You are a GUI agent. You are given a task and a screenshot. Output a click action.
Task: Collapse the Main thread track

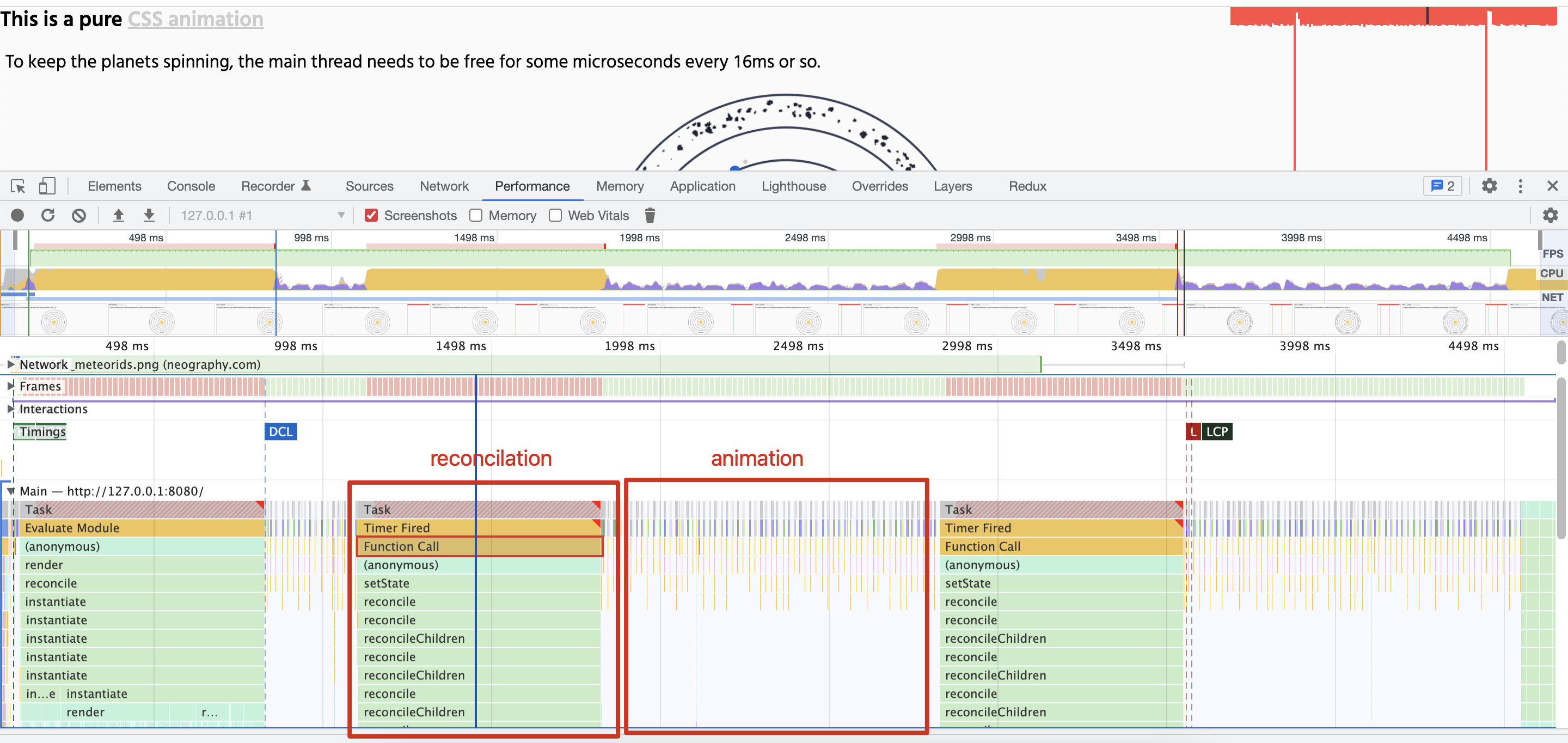[x=10, y=491]
